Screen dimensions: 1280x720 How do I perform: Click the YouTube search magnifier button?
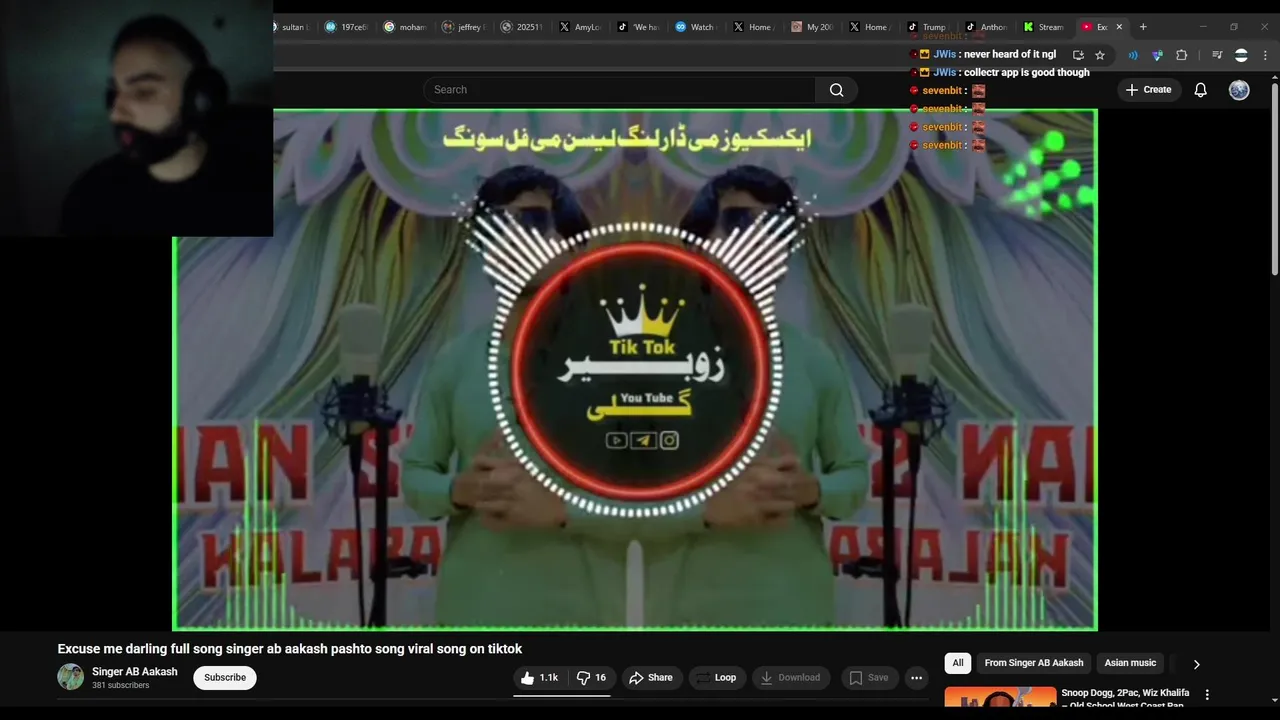point(836,90)
